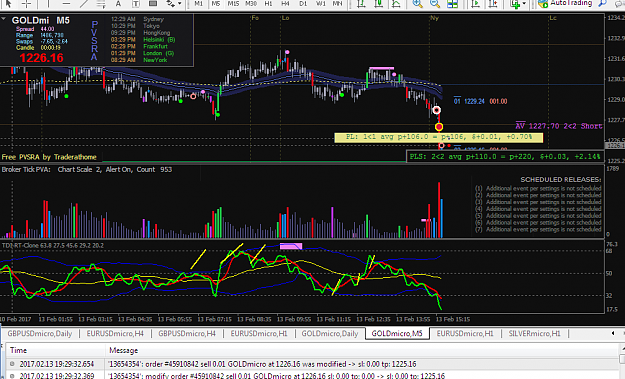Switch chart to MN timeframe
The height and width of the screenshot is (379, 625).
[x=338, y=4]
